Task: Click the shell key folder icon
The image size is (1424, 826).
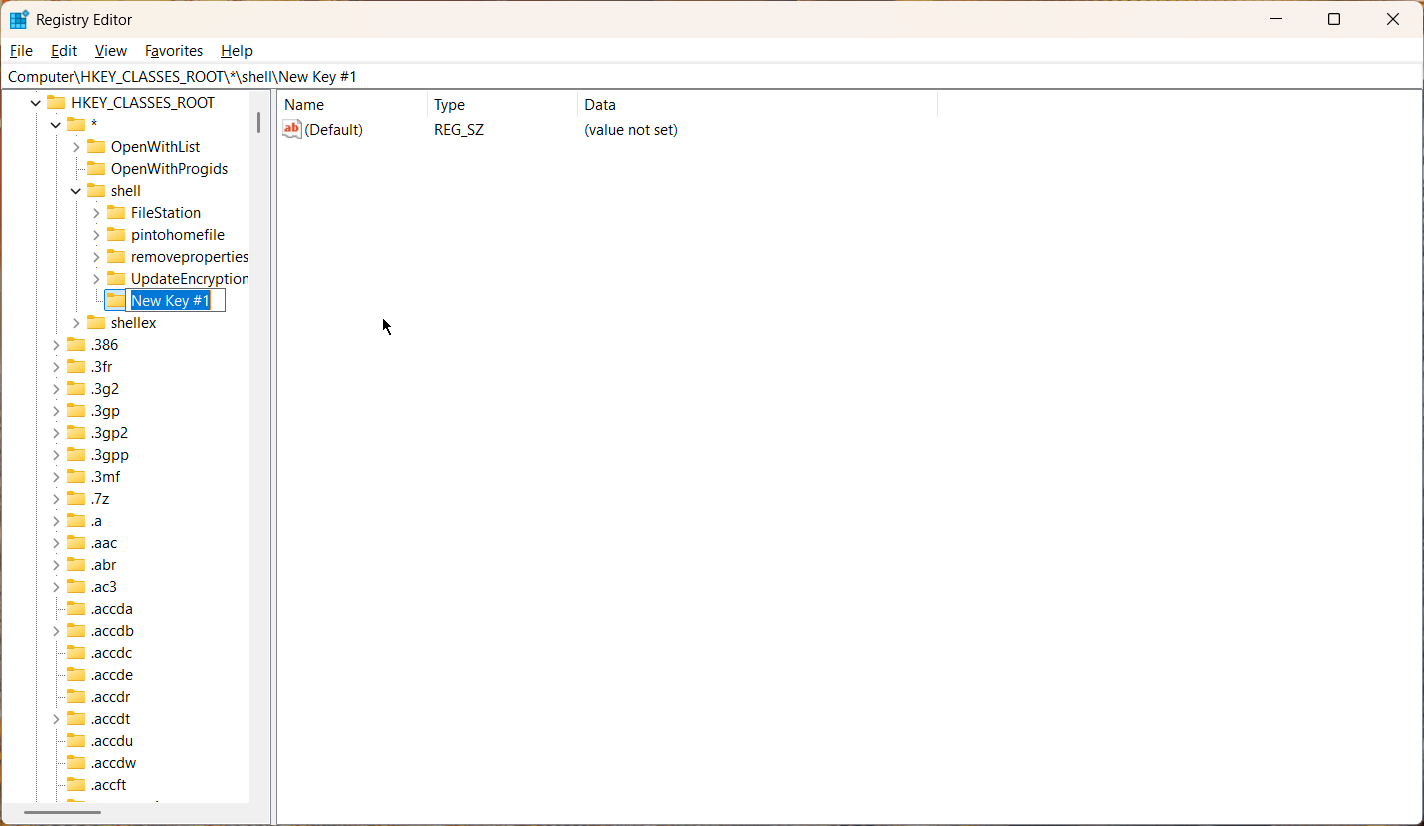Action: click(96, 190)
